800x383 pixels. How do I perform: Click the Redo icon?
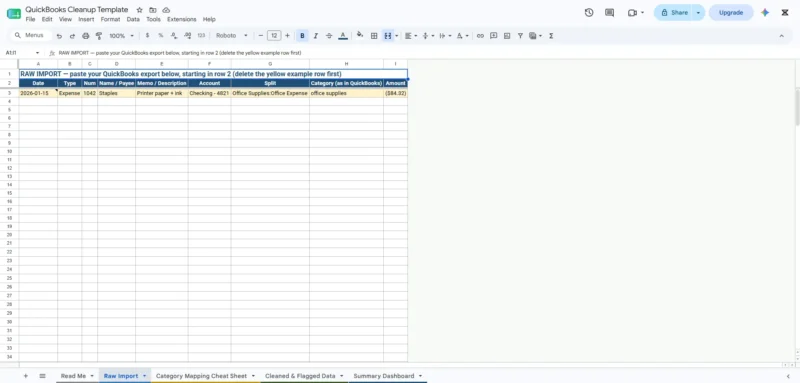(72, 36)
